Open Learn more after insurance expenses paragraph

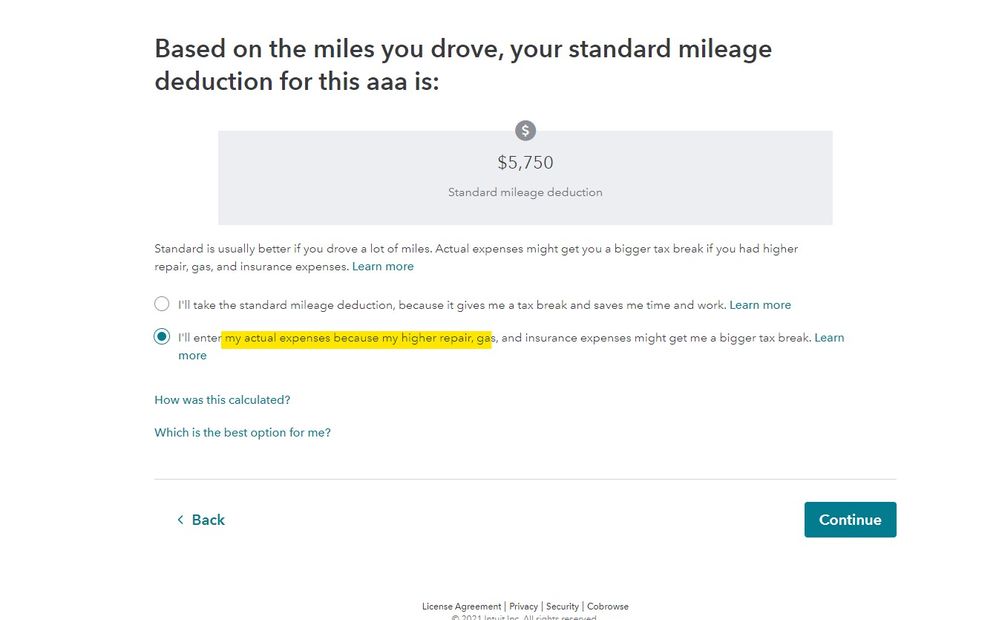[383, 266]
